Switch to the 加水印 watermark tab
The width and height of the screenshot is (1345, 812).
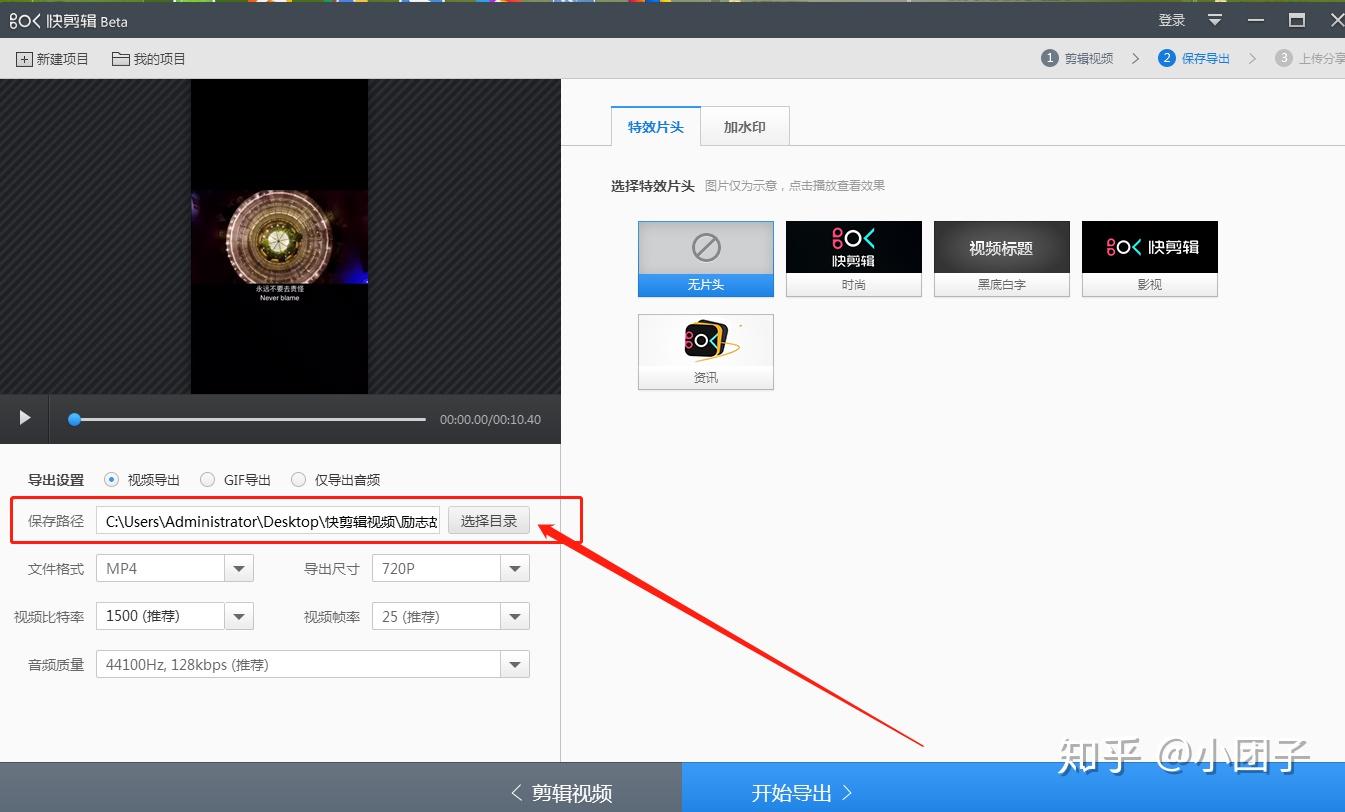point(744,126)
